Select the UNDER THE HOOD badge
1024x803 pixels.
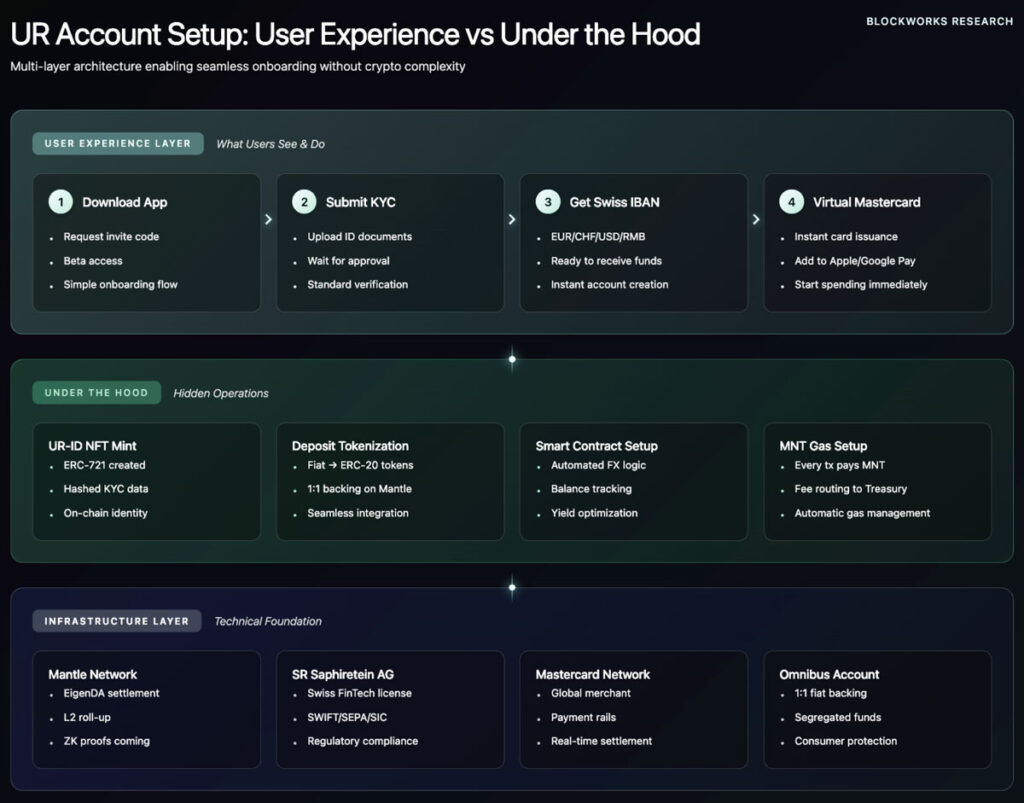(97, 392)
